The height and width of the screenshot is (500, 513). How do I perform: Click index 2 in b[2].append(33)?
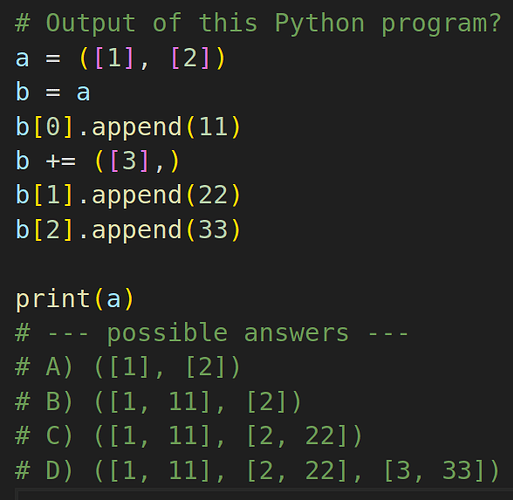pyautogui.click(x=54, y=230)
